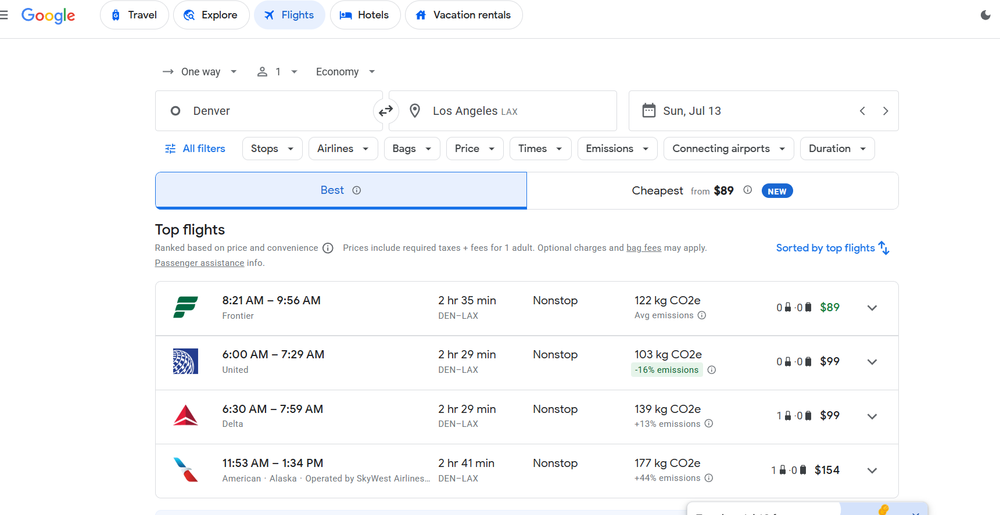Image resolution: width=1000 pixels, height=515 pixels.
Task: Expand the Delta $99 flight details
Action: [x=872, y=416]
